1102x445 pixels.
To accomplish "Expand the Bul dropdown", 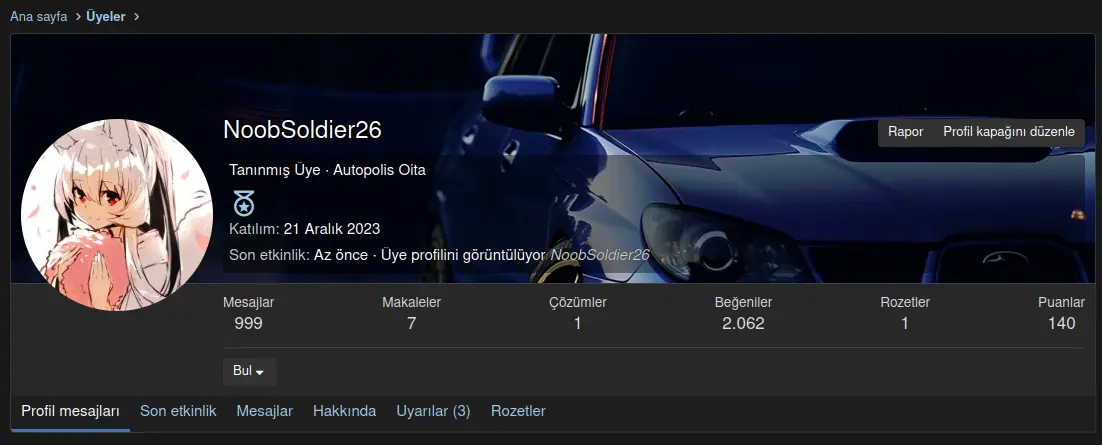I will click(x=249, y=371).
